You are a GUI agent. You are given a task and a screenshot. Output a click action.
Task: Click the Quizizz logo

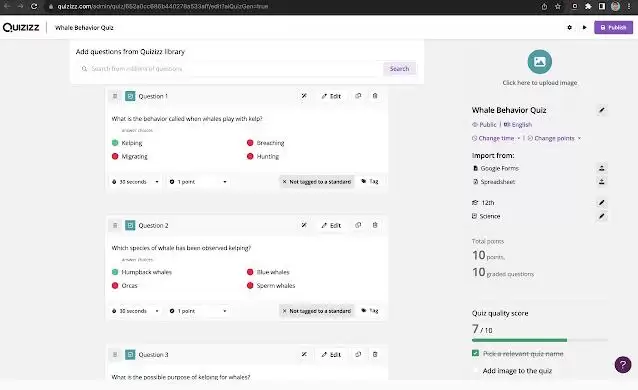[x=21, y=27]
